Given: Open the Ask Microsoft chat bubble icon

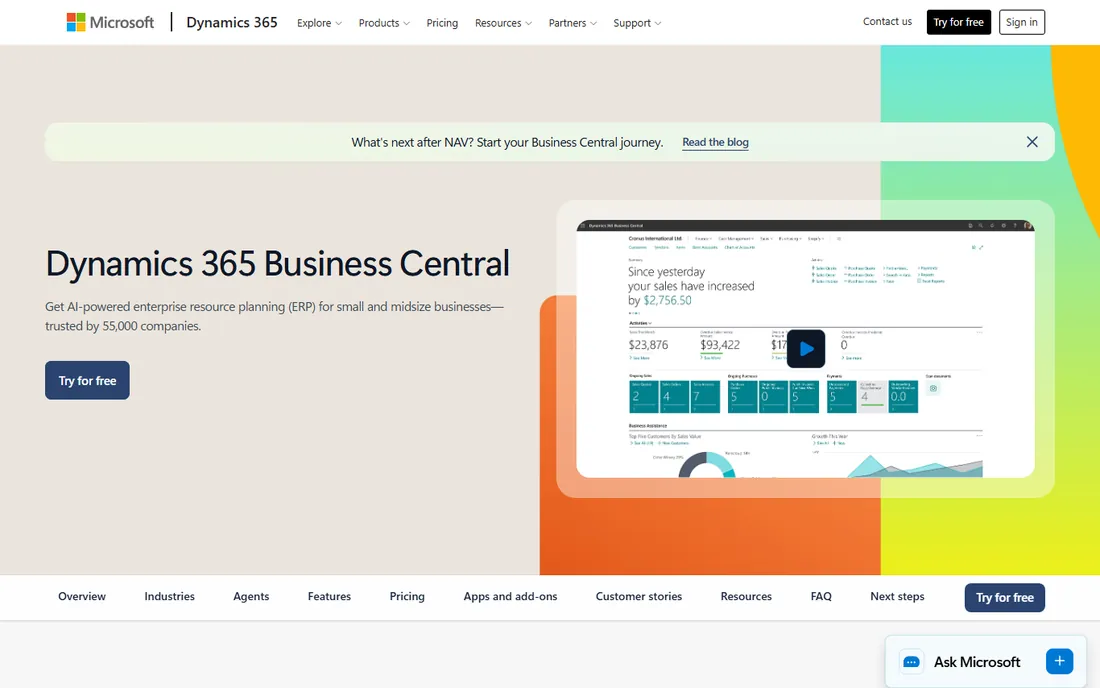Looking at the screenshot, I should click(x=911, y=662).
